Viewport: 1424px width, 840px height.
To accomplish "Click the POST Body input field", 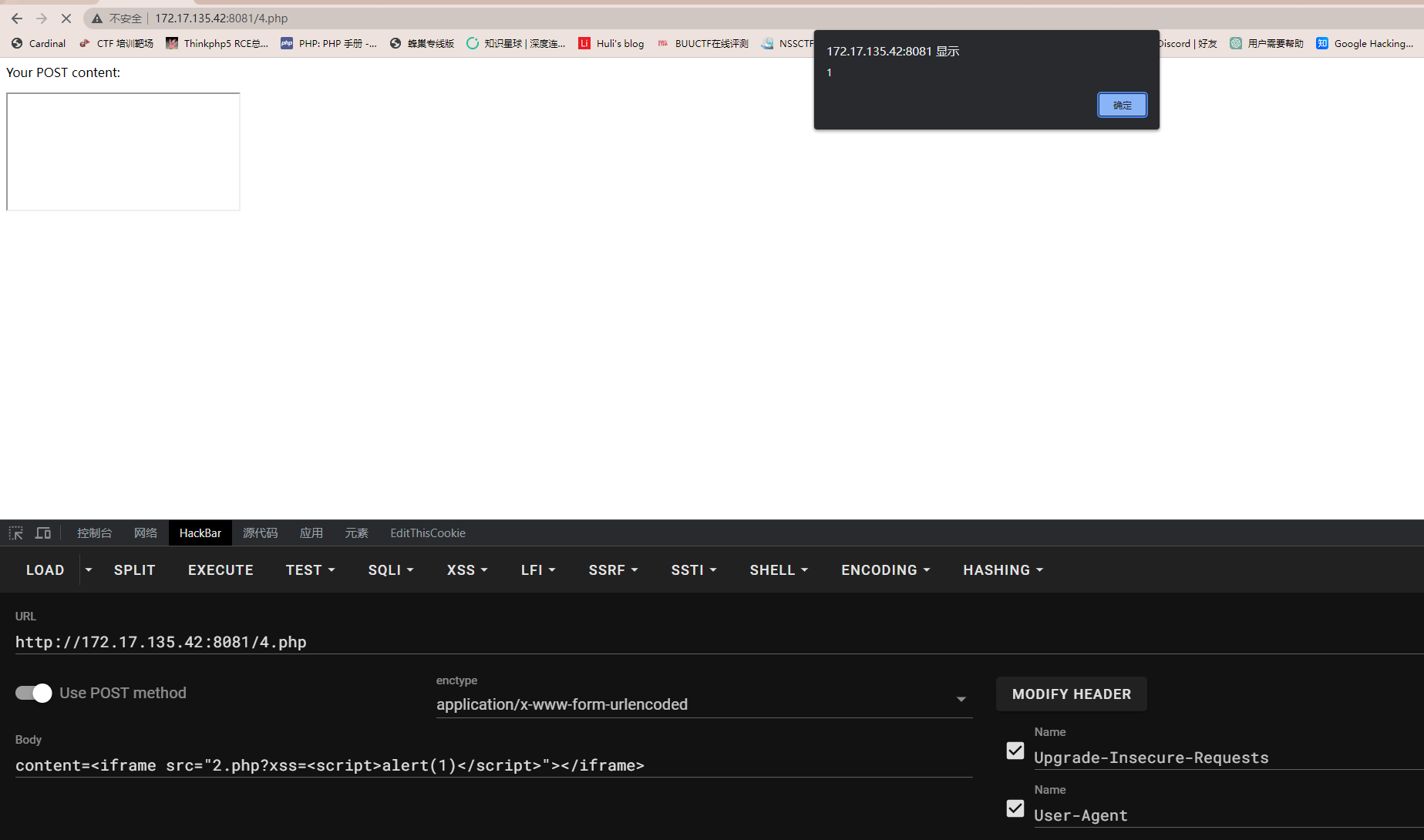I will click(x=493, y=765).
